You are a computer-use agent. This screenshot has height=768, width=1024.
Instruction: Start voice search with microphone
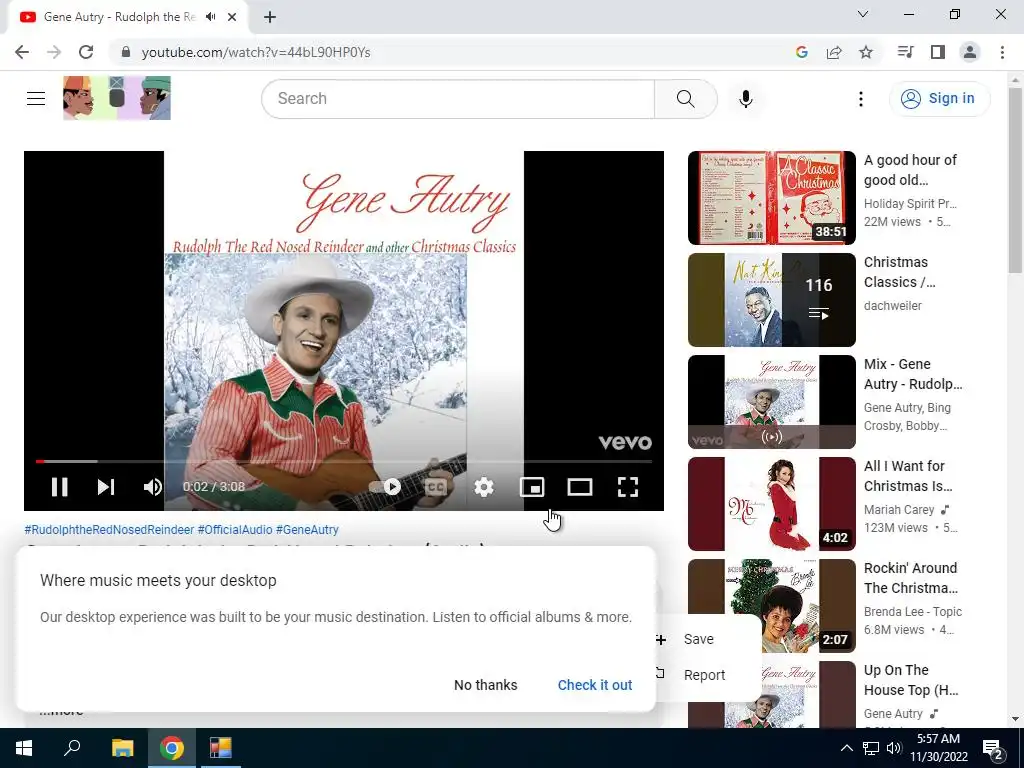746,99
